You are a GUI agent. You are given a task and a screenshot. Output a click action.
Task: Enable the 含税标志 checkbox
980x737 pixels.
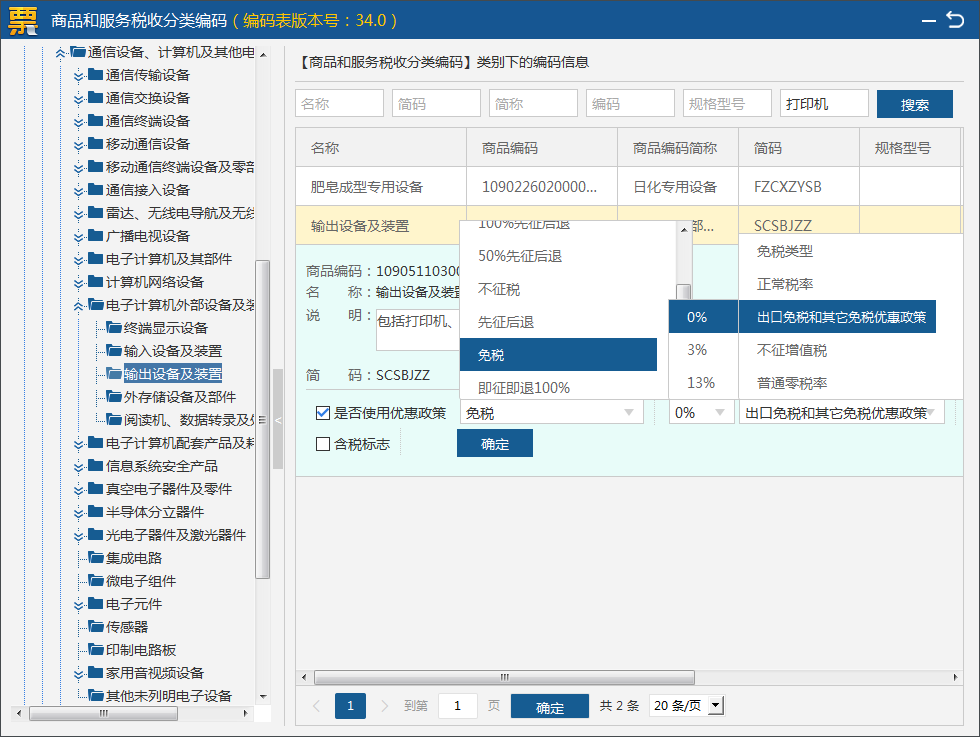[x=323, y=444]
